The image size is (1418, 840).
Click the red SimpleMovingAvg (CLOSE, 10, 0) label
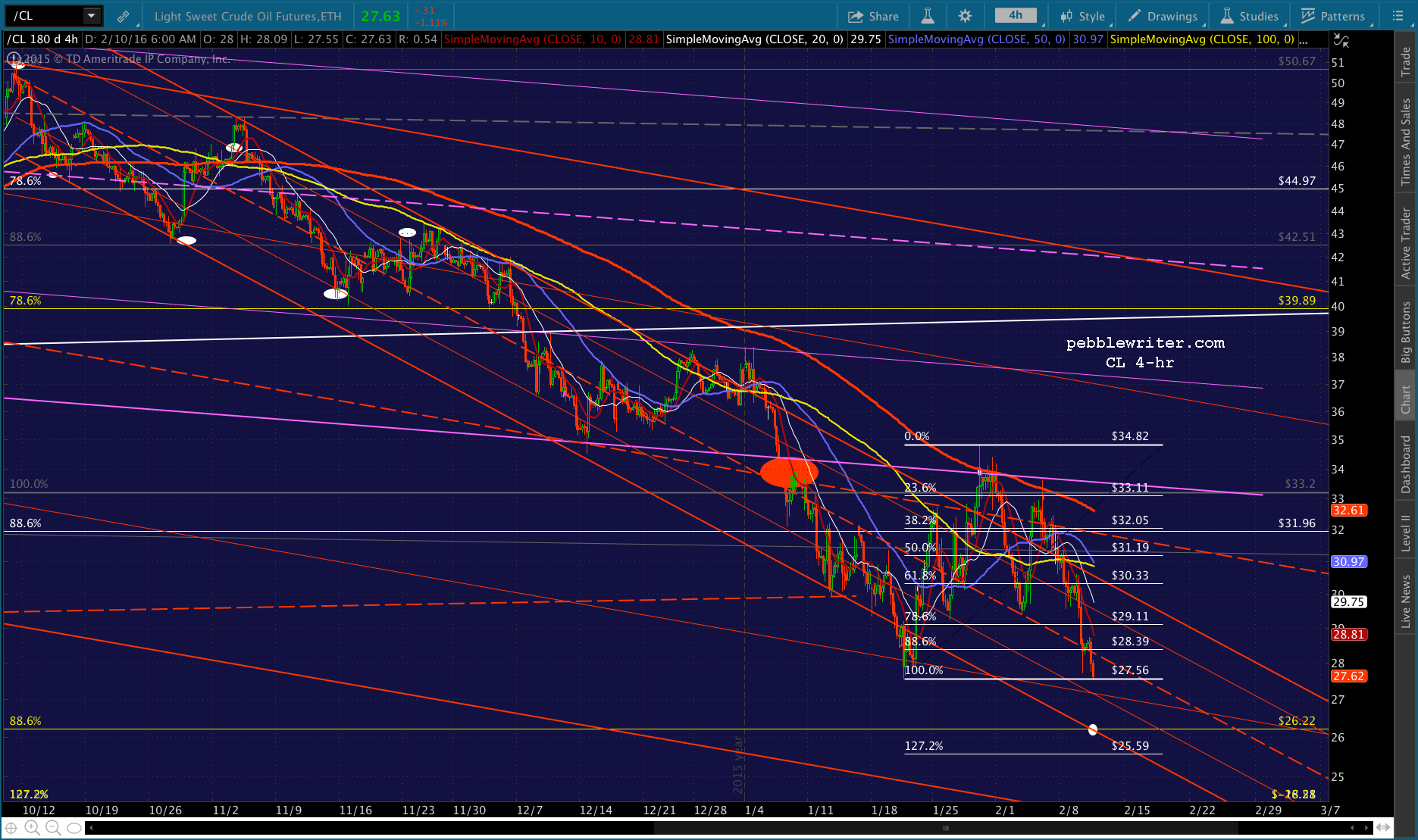pyautogui.click(x=534, y=39)
